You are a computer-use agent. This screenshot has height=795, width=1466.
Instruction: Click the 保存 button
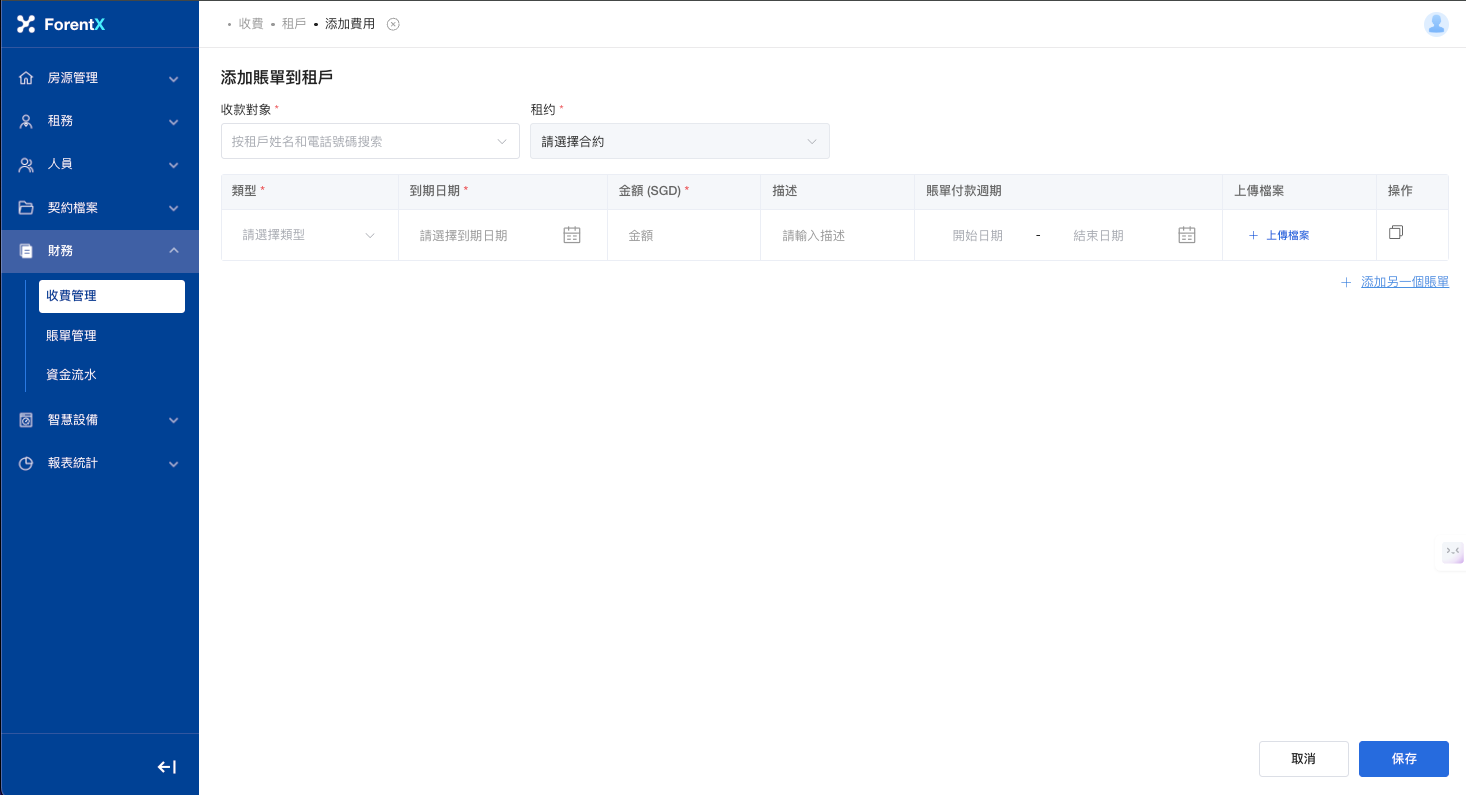[x=1403, y=759]
